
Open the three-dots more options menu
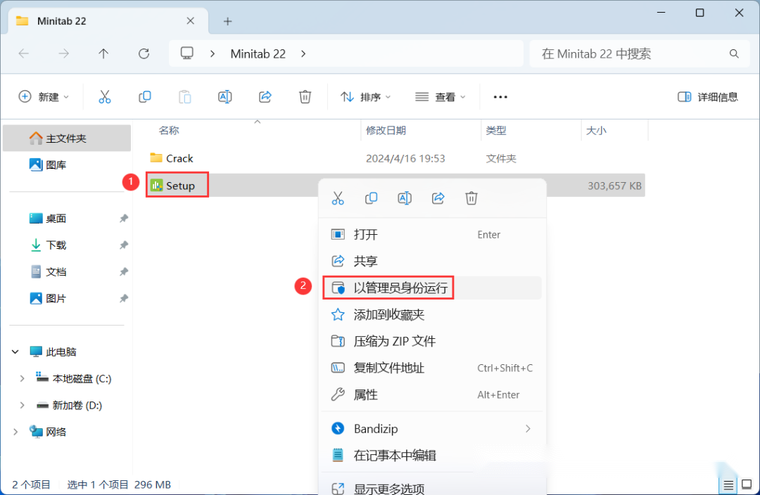(500, 97)
